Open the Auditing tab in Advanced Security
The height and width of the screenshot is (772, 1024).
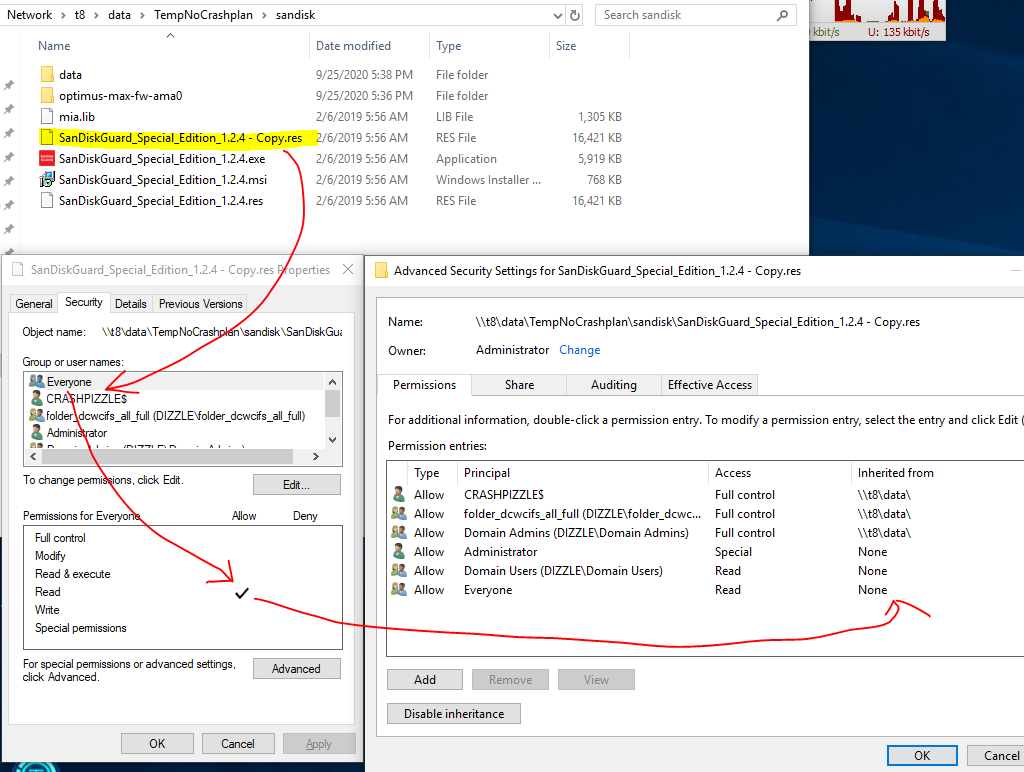pos(614,385)
